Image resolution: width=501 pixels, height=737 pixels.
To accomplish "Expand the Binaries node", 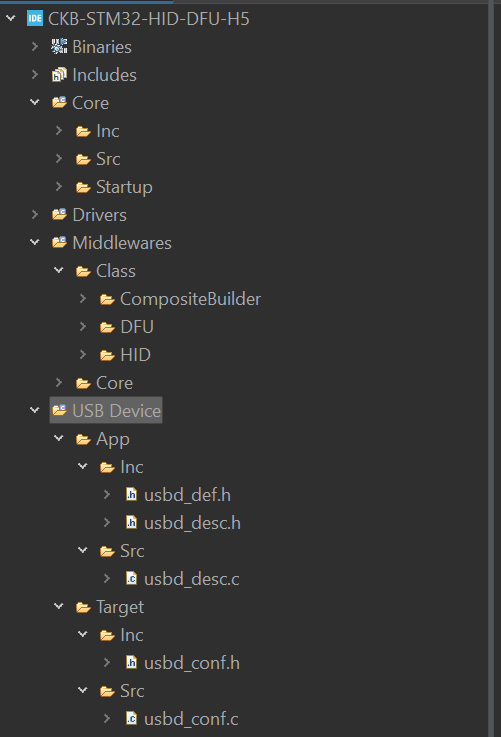I will [35, 47].
